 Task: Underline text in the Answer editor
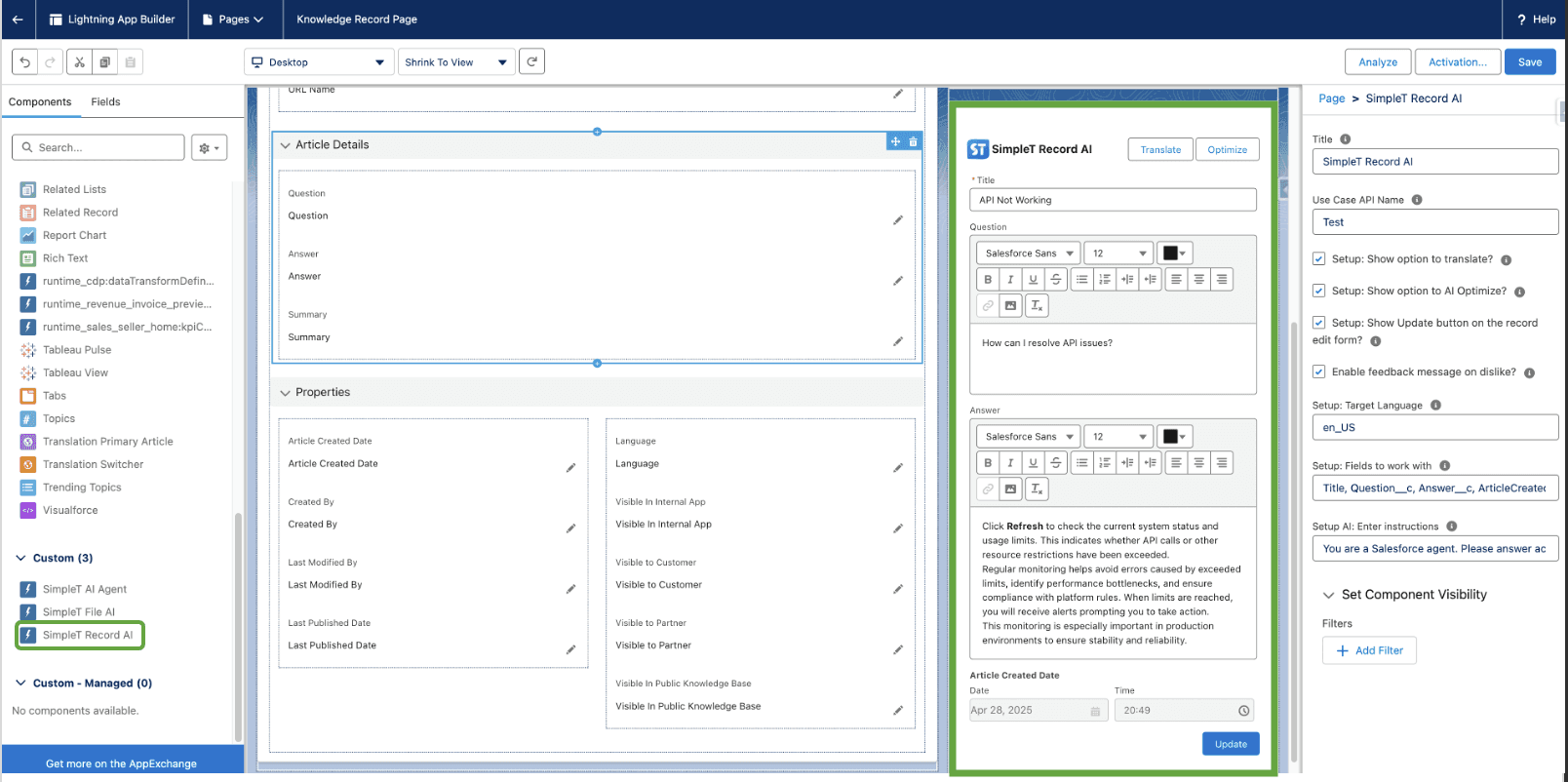pos(1034,463)
